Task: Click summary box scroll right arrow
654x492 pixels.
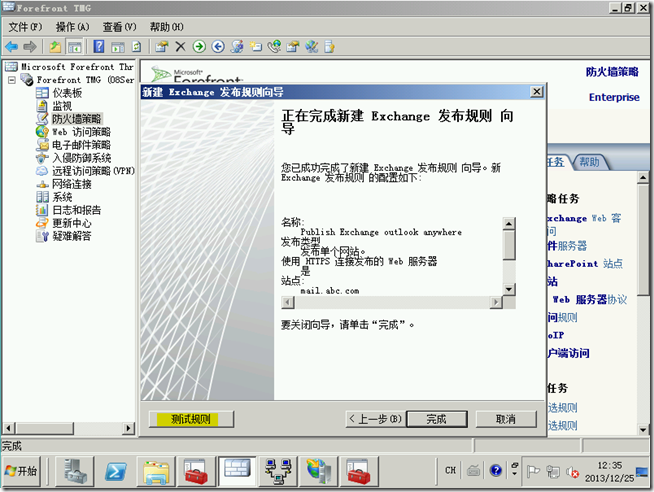Action: coord(496,302)
